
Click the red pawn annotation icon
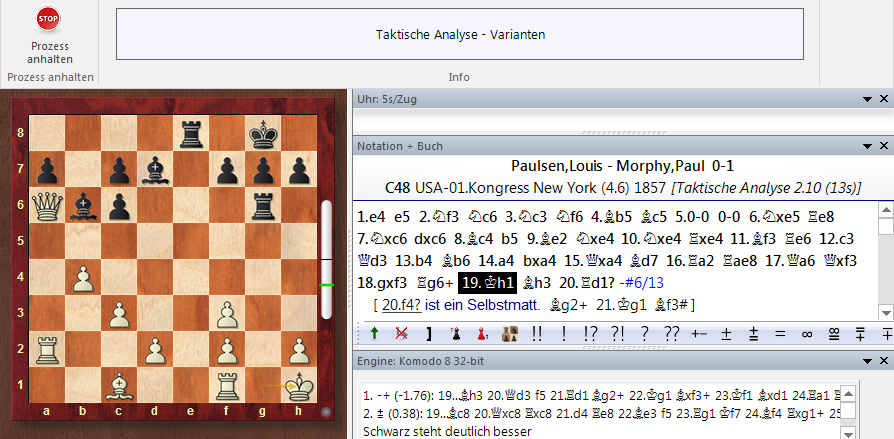pyautogui.click(x=481, y=333)
